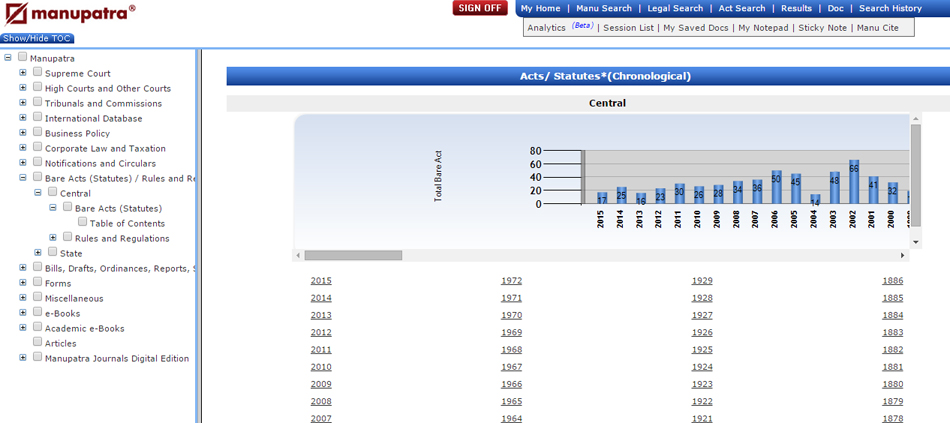The width and height of the screenshot is (950, 423).
Task: Select Miscellaneous tree item
Action: 74,299
